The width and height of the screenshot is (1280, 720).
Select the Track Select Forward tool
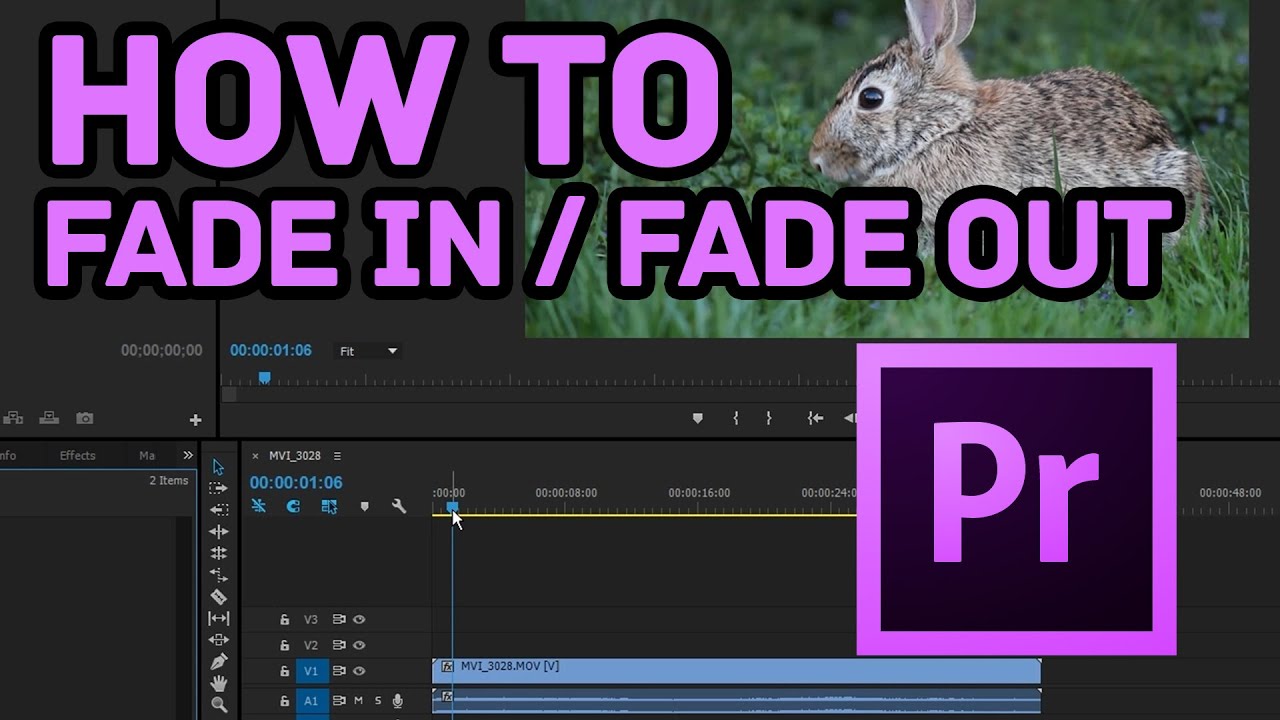pyautogui.click(x=219, y=488)
